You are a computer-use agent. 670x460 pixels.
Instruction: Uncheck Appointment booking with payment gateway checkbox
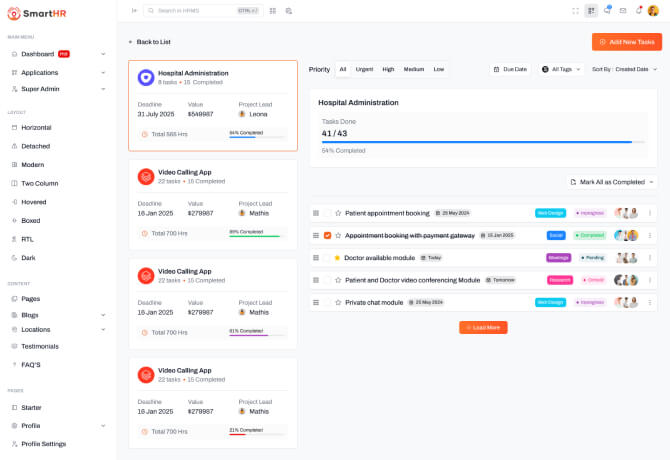point(327,235)
